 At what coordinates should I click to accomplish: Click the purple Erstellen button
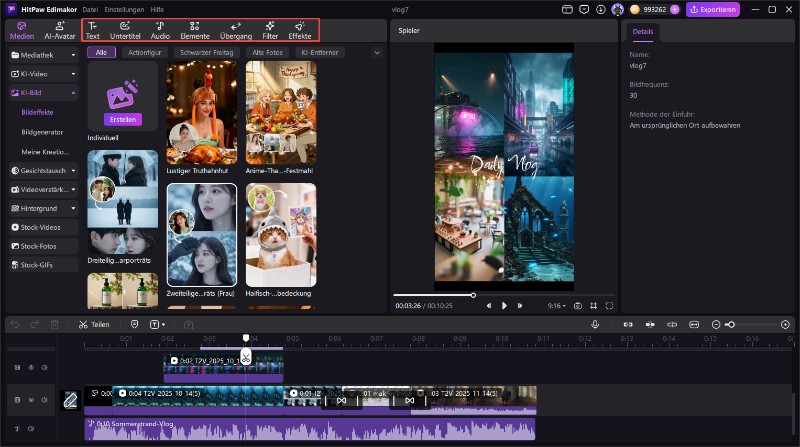click(x=123, y=119)
